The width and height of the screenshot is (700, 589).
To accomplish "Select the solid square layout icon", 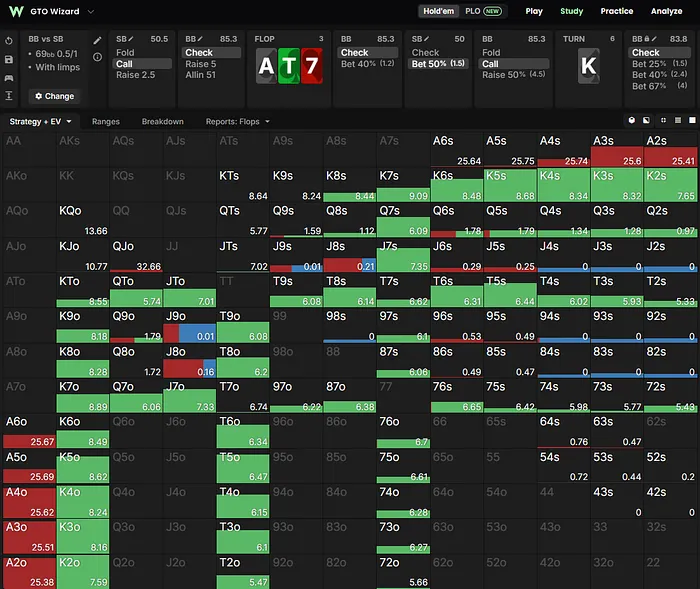I will [x=692, y=120].
